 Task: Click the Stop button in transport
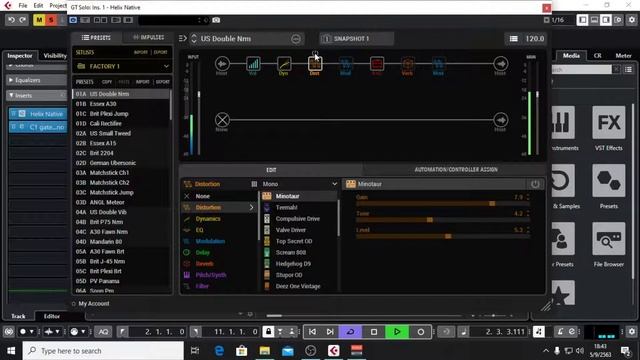click(x=373, y=332)
